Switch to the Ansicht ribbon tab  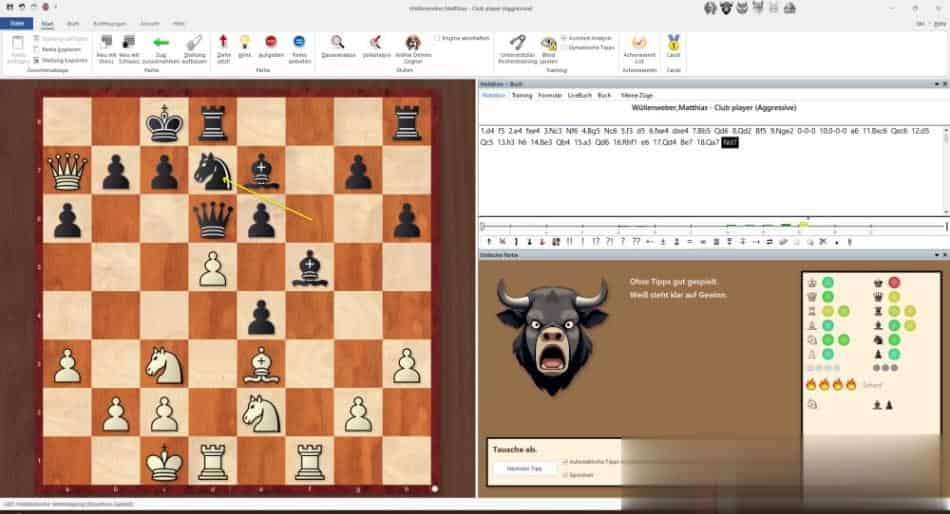tap(150, 24)
